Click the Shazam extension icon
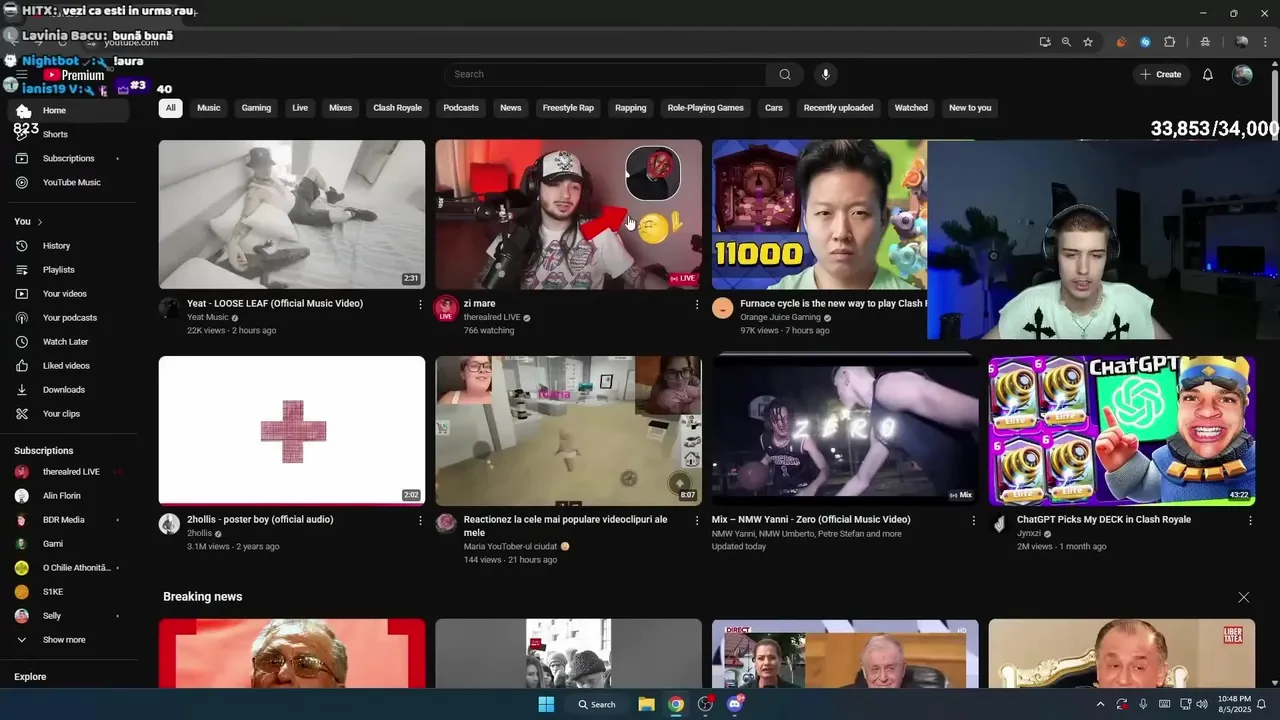This screenshot has width=1280, height=720. click(1145, 42)
